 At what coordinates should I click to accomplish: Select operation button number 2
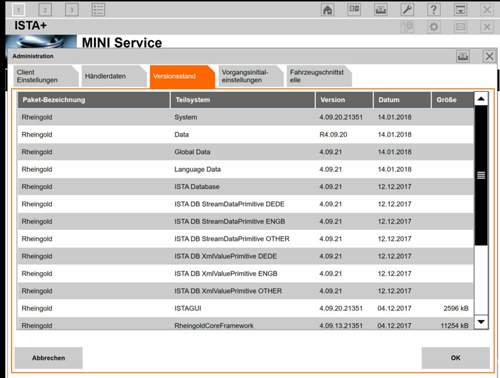point(45,10)
